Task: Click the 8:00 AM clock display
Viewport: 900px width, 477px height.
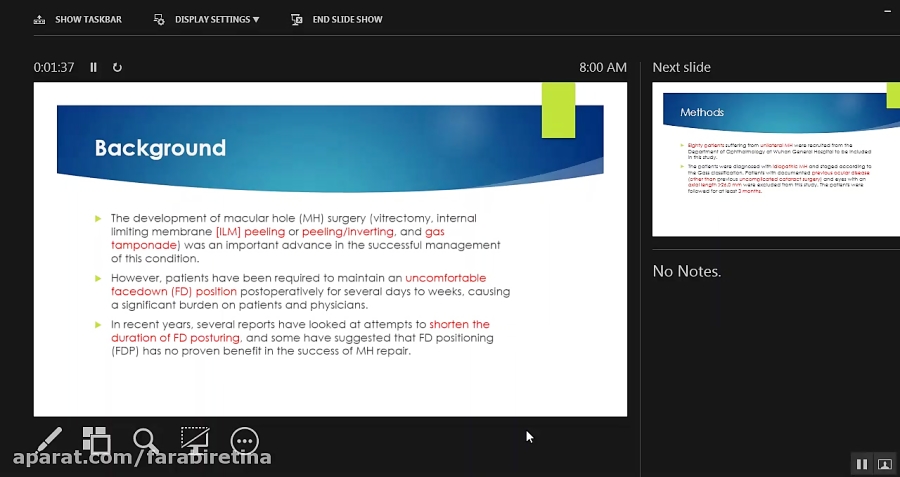Action: pos(602,68)
